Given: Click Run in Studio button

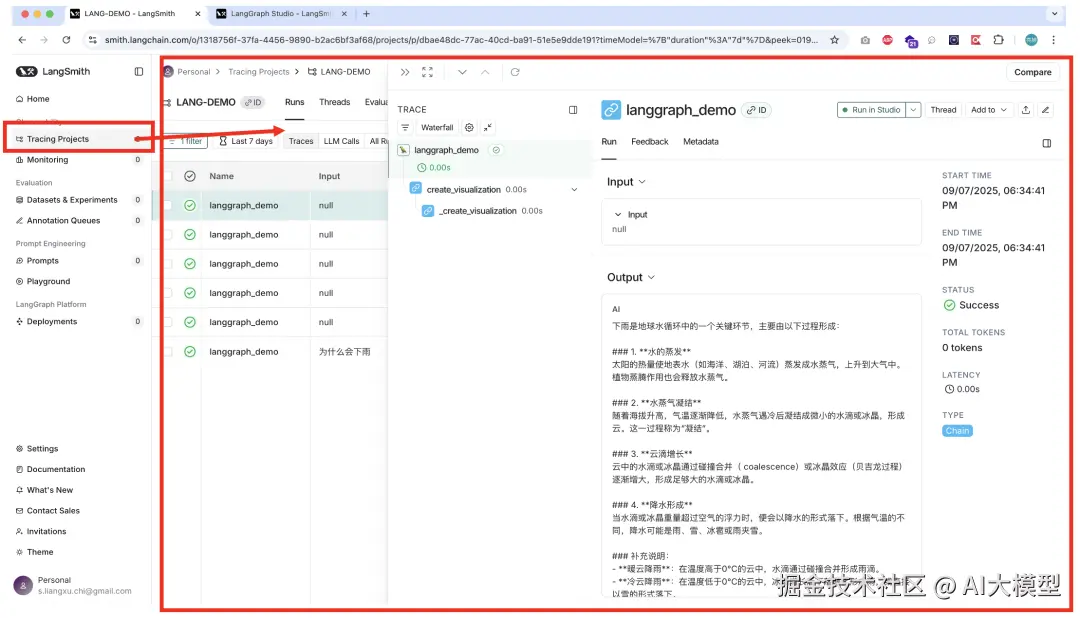Looking at the screenshot, I should 871,110.
